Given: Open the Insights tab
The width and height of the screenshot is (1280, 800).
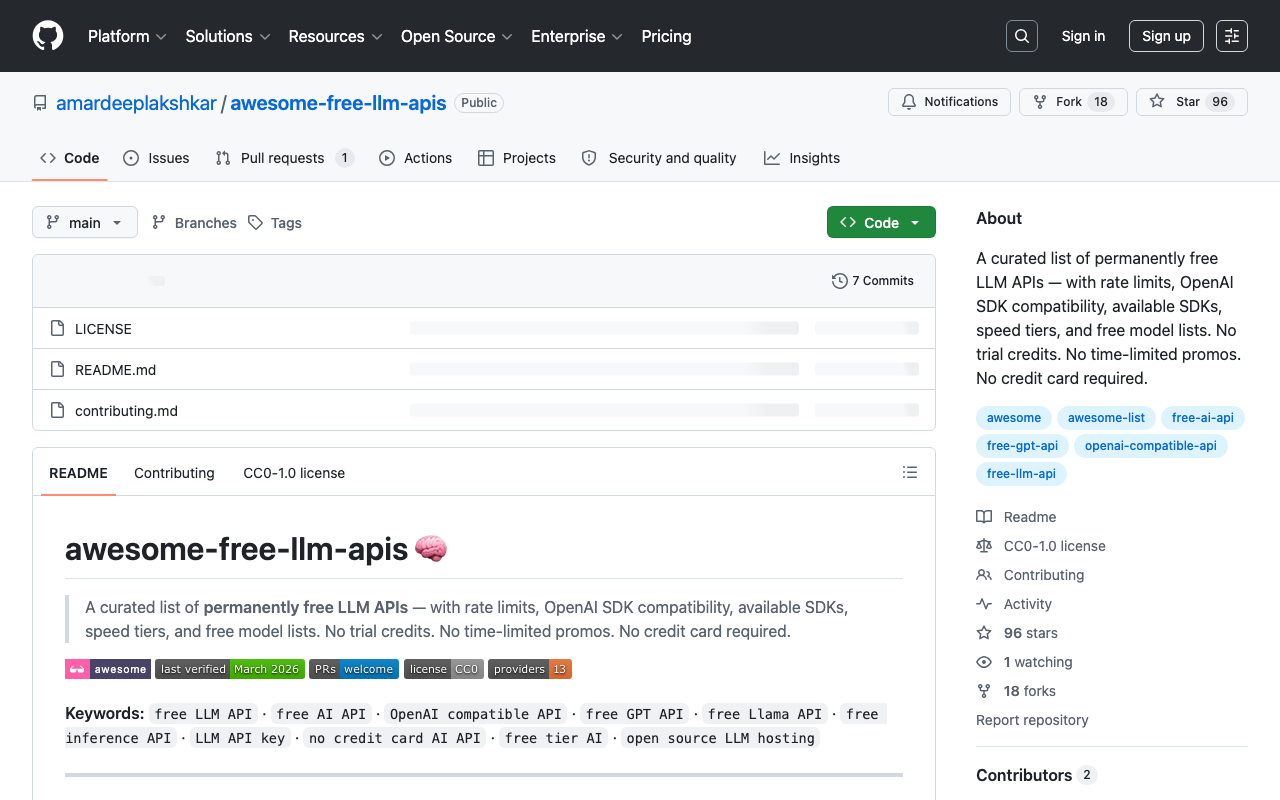Looking at the screenshot, I should 802,158.
